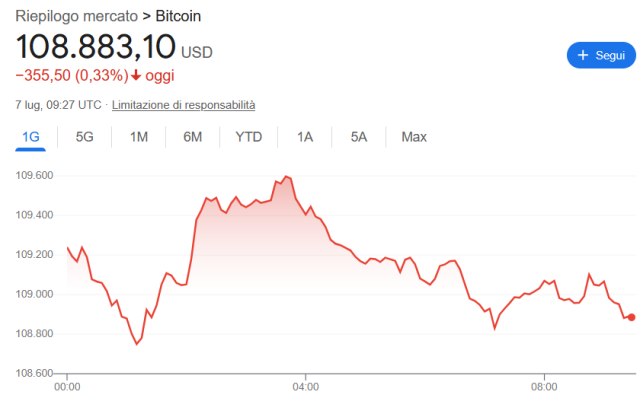Click the Bitcoin breadcrumb label

pos(178,16)
